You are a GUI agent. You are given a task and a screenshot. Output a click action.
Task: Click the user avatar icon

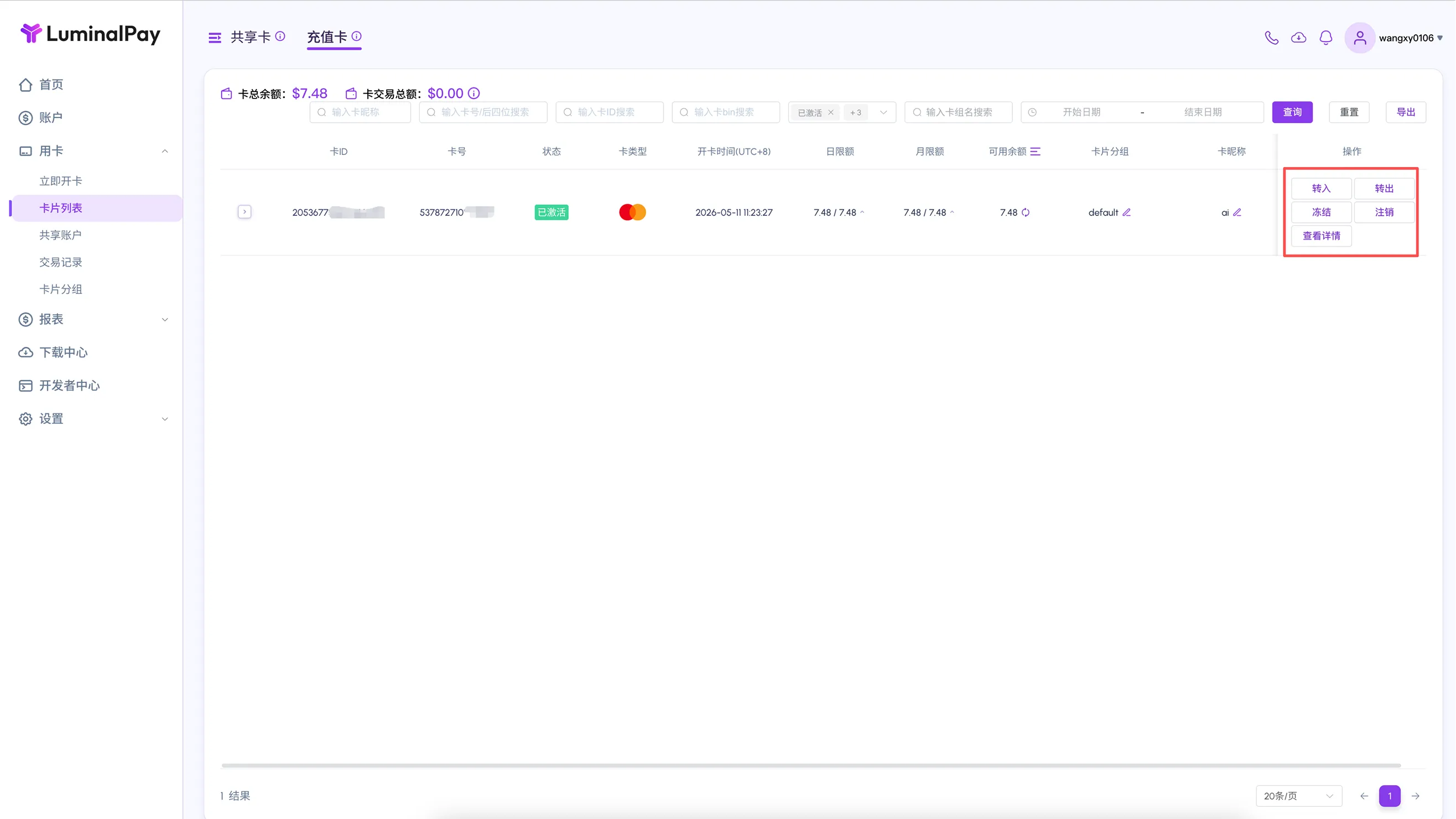tap(1359, 38)
